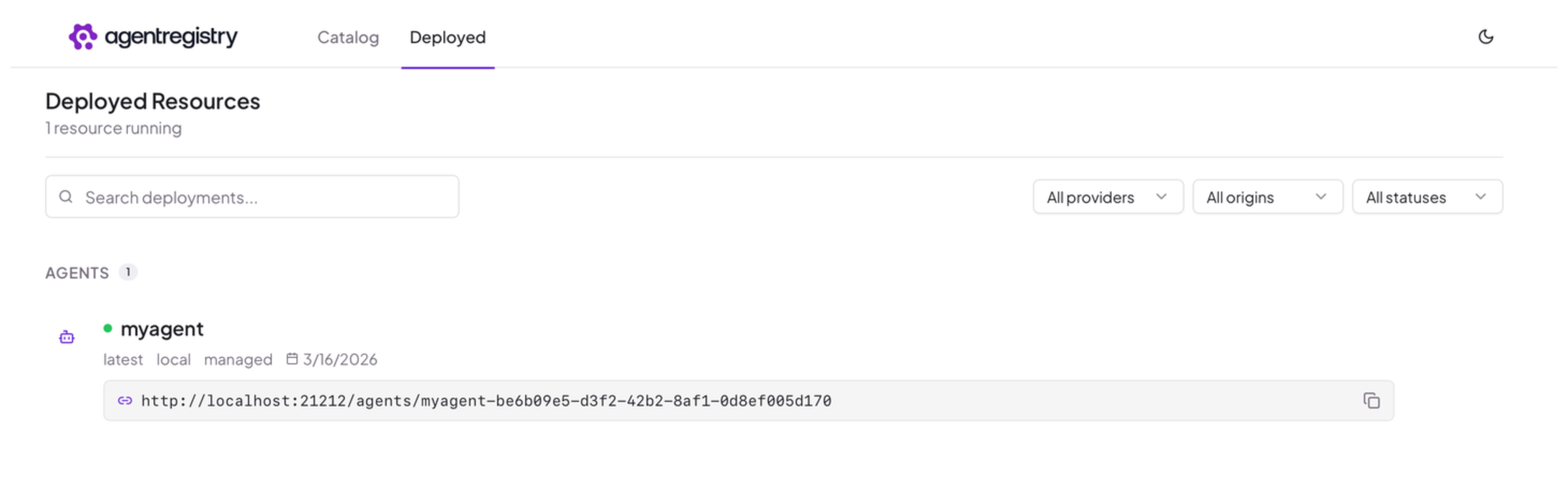Click the green running status dot
The image size is (1568, 502).
[x=108, y=328]
